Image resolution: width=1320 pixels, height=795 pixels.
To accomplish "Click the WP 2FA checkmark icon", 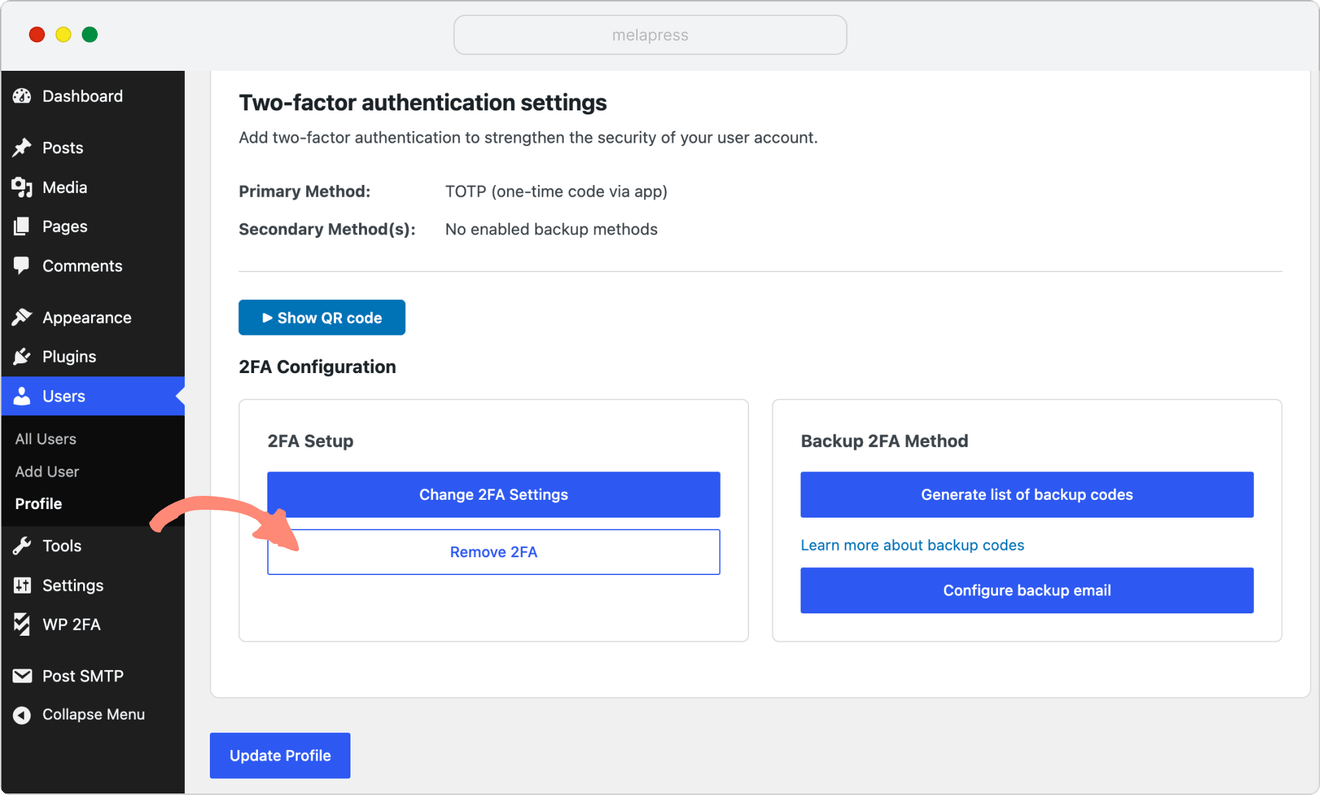I will pos(21,624).
